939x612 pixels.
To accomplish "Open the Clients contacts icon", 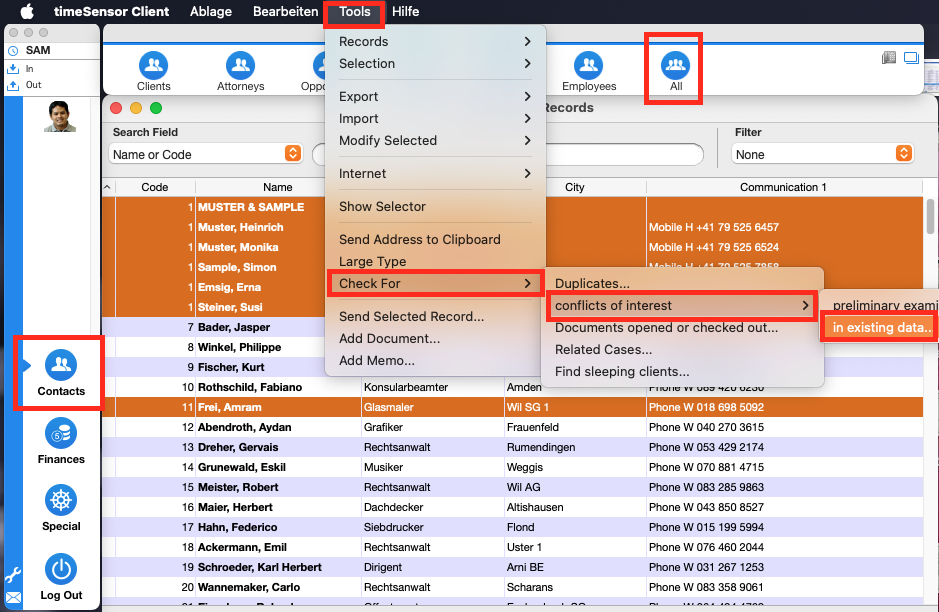I will [153, 66].
